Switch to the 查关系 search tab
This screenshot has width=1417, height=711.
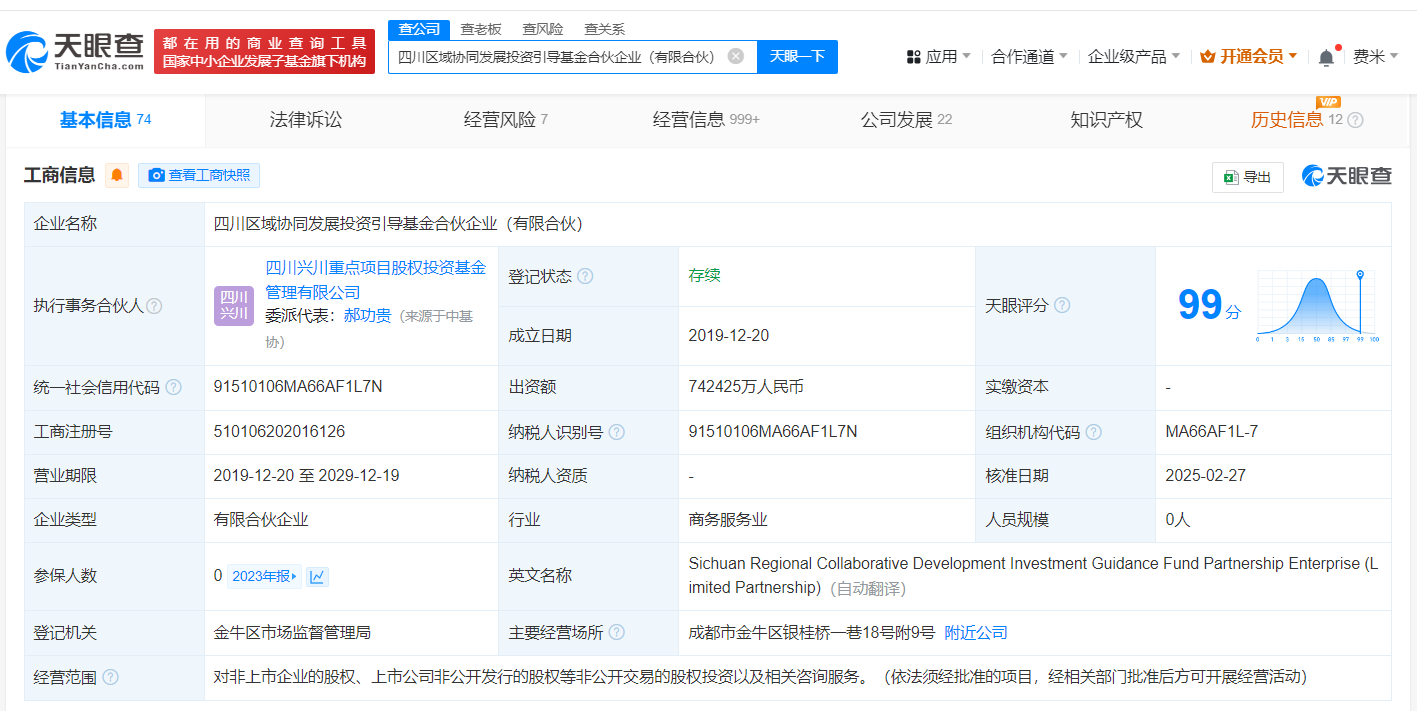[x=605, y=29]
